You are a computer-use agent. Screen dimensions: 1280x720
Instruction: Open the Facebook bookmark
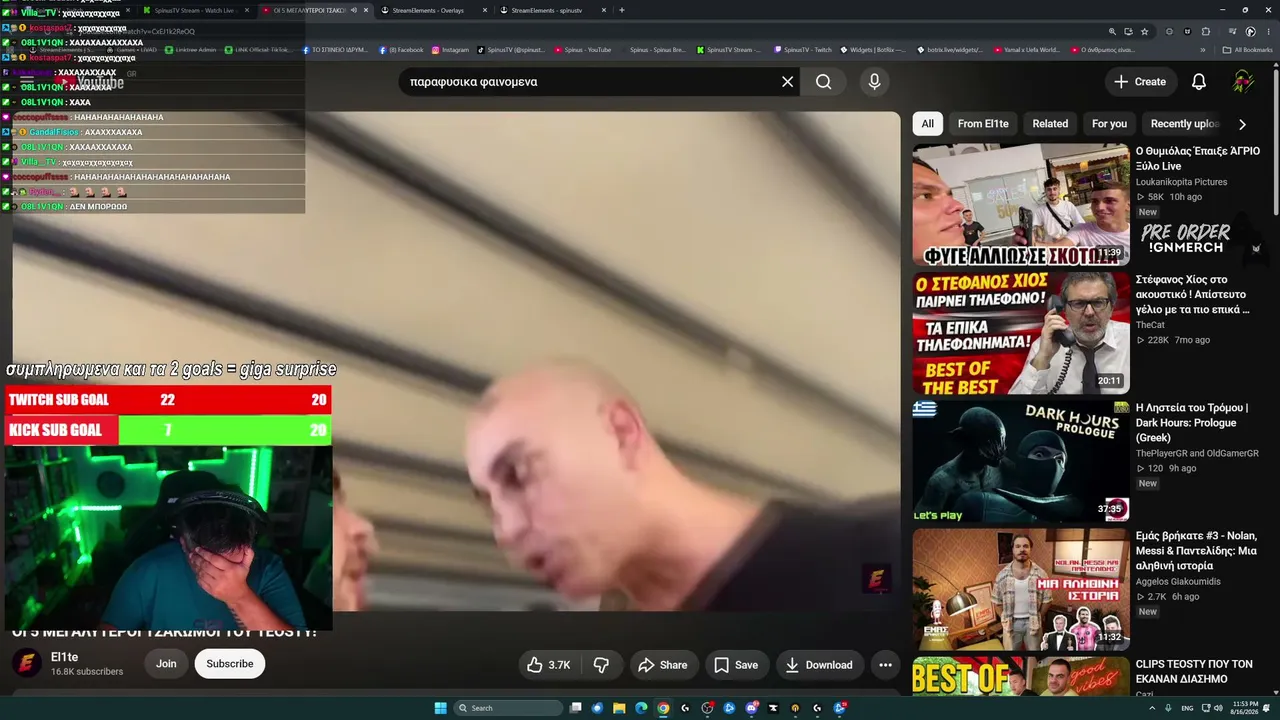pyautogui.click(x=401, y=50)
